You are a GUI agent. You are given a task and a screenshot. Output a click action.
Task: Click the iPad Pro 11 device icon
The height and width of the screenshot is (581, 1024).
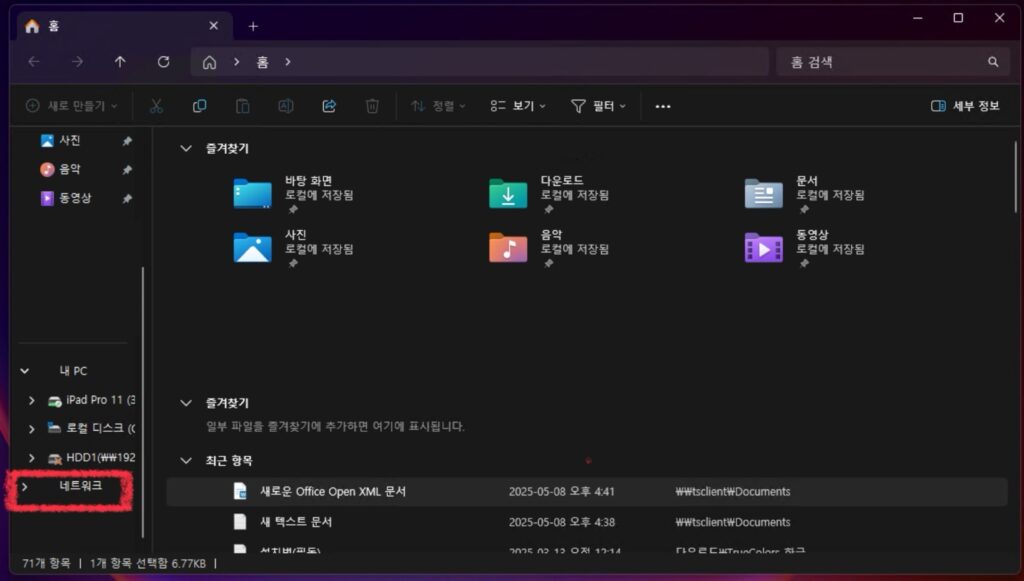click(55, 401)
